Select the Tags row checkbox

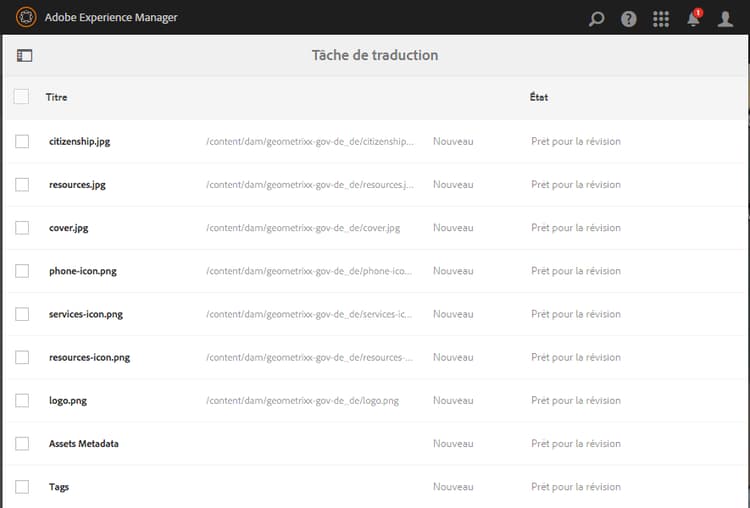point(22,487)
